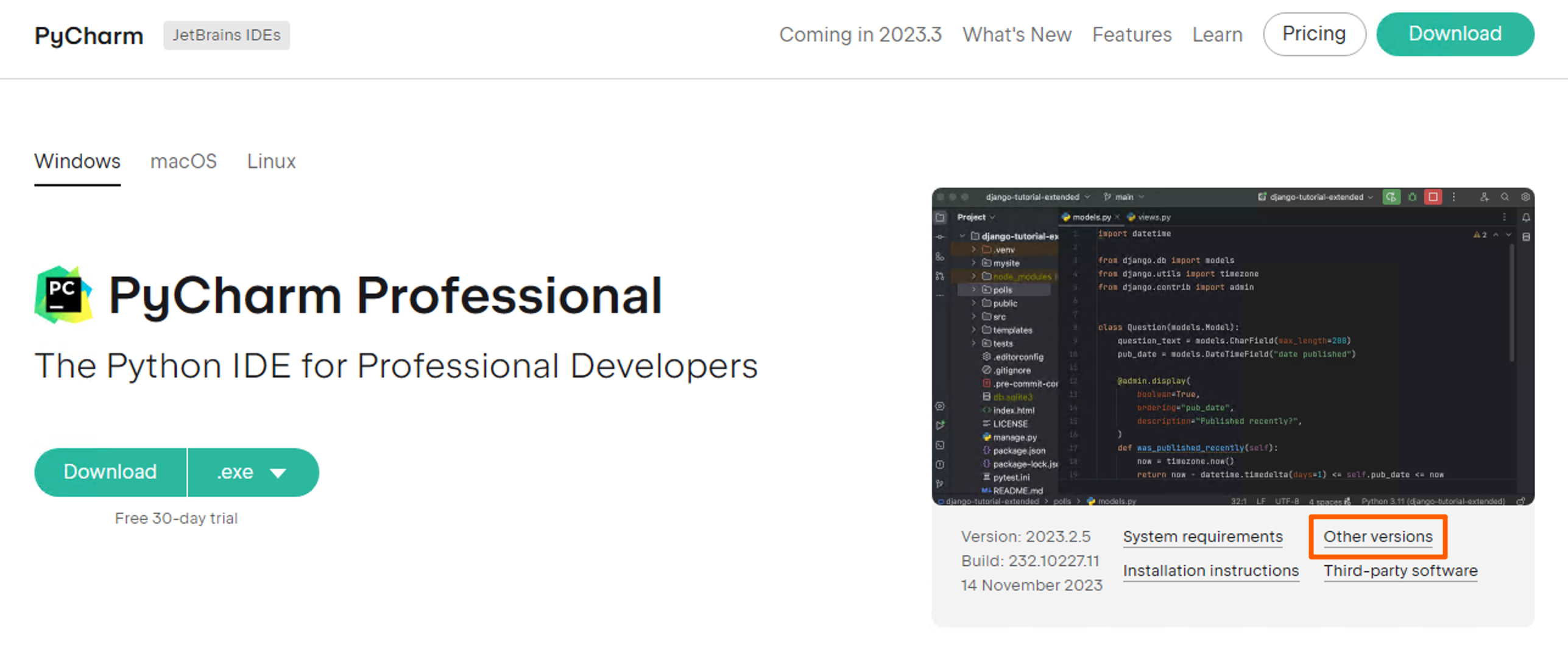Screen dimensions: 1568x648
Task: Open the Learn nav item
Action: 1217,35
